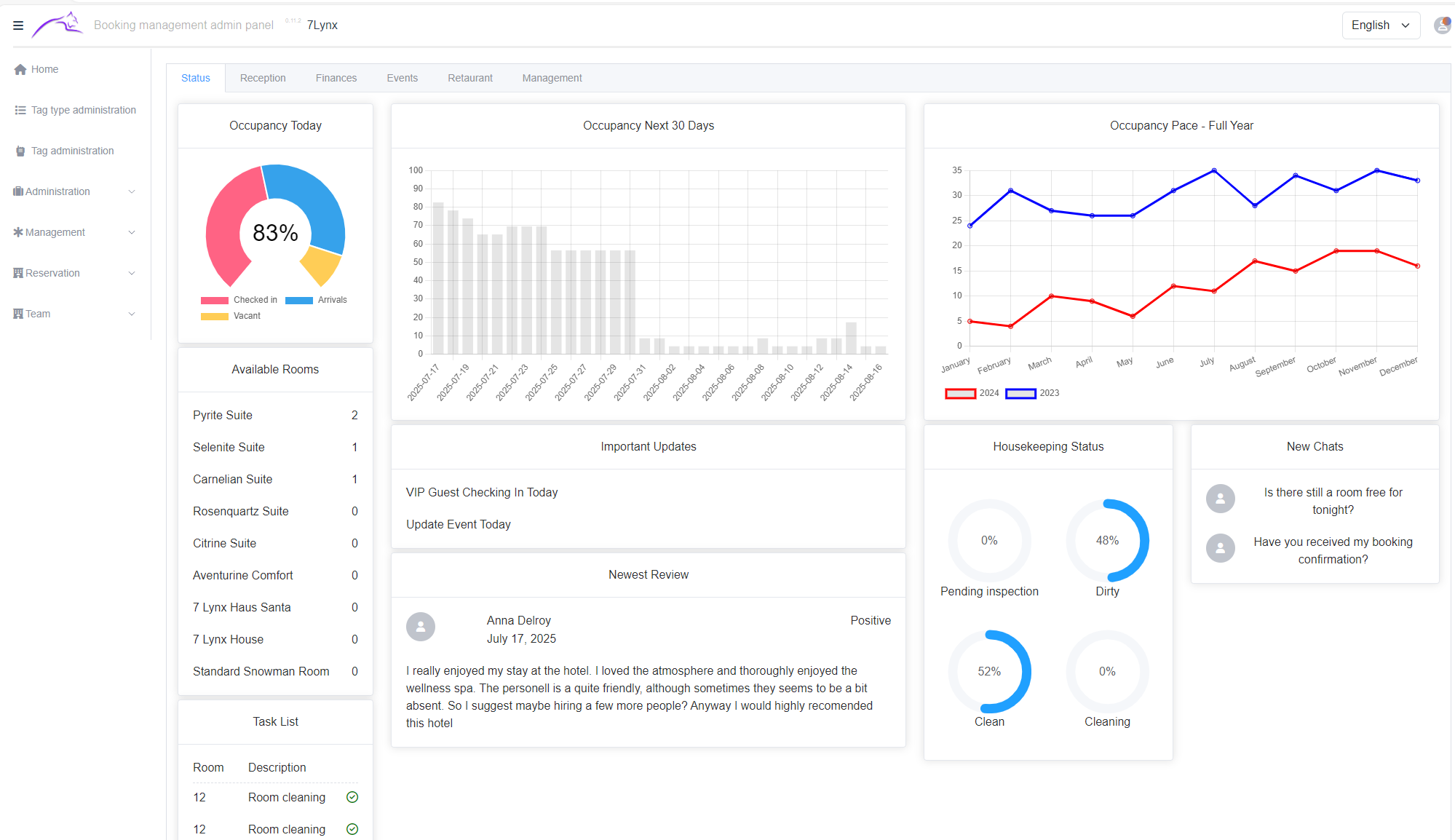The height and width of the screenshot is (840, 1455).
Task: Click the 7Lynx purple logo
Action: 57,25
